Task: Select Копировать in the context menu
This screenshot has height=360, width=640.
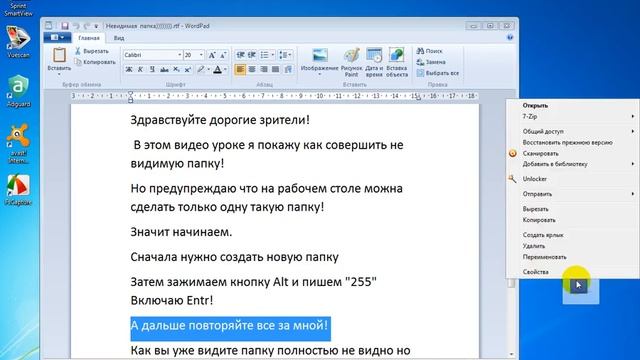Action: [x=573, y=220]
